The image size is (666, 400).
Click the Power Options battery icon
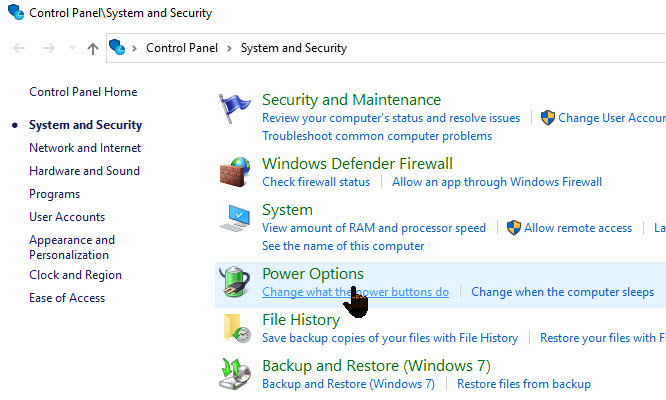click(x=236, y=281)
